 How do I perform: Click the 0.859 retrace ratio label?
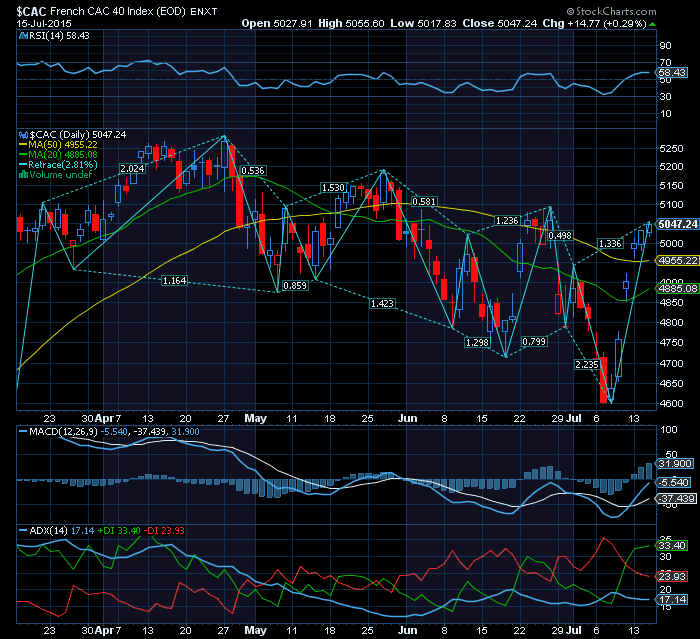295,285
